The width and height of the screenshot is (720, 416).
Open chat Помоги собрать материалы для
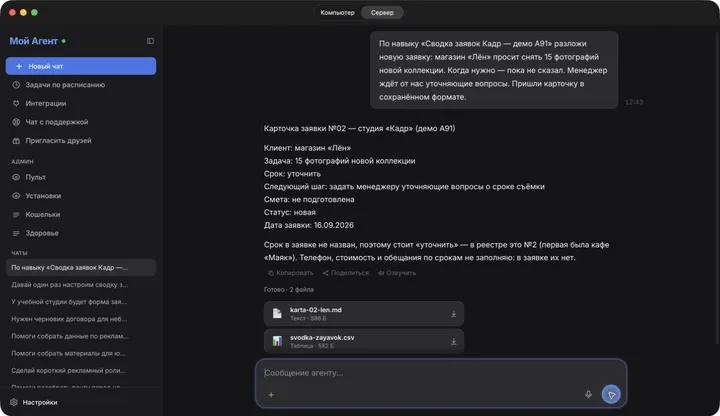[81, 353]
